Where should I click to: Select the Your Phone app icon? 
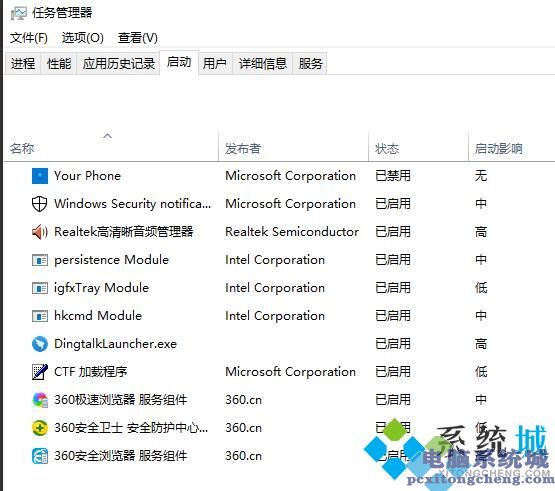click(x=40, y=176)
